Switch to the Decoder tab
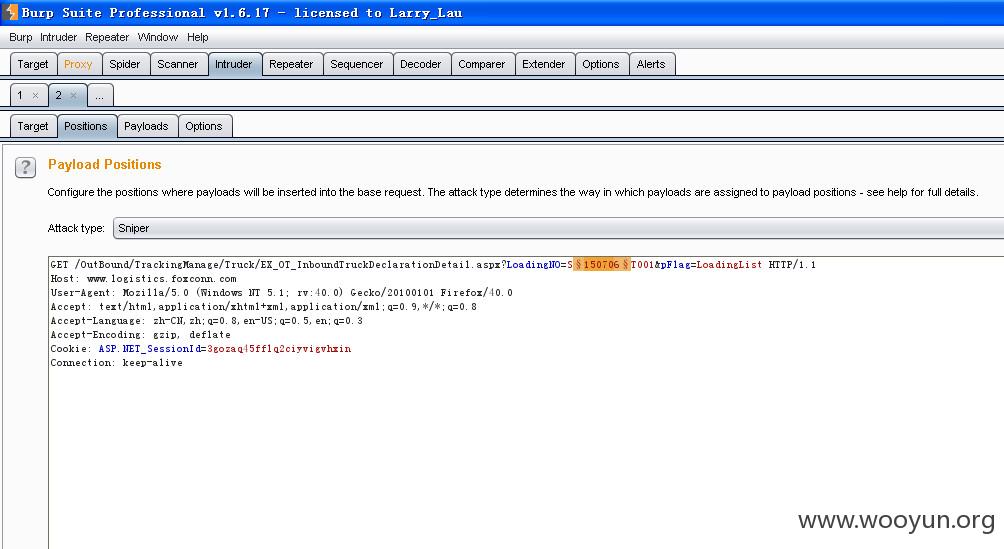The image size is (1004, 549). point(421,64)
